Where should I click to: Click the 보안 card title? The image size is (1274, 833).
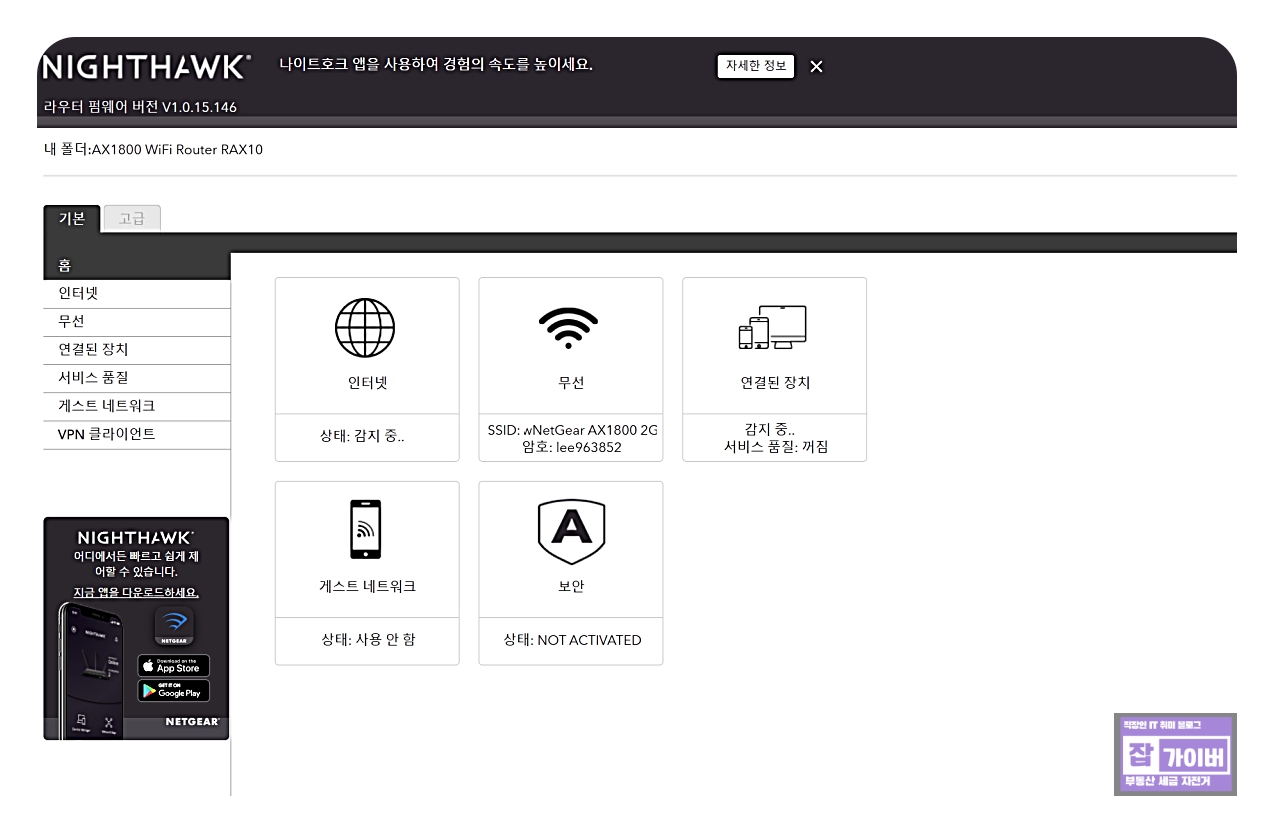(x=571, y=587)
